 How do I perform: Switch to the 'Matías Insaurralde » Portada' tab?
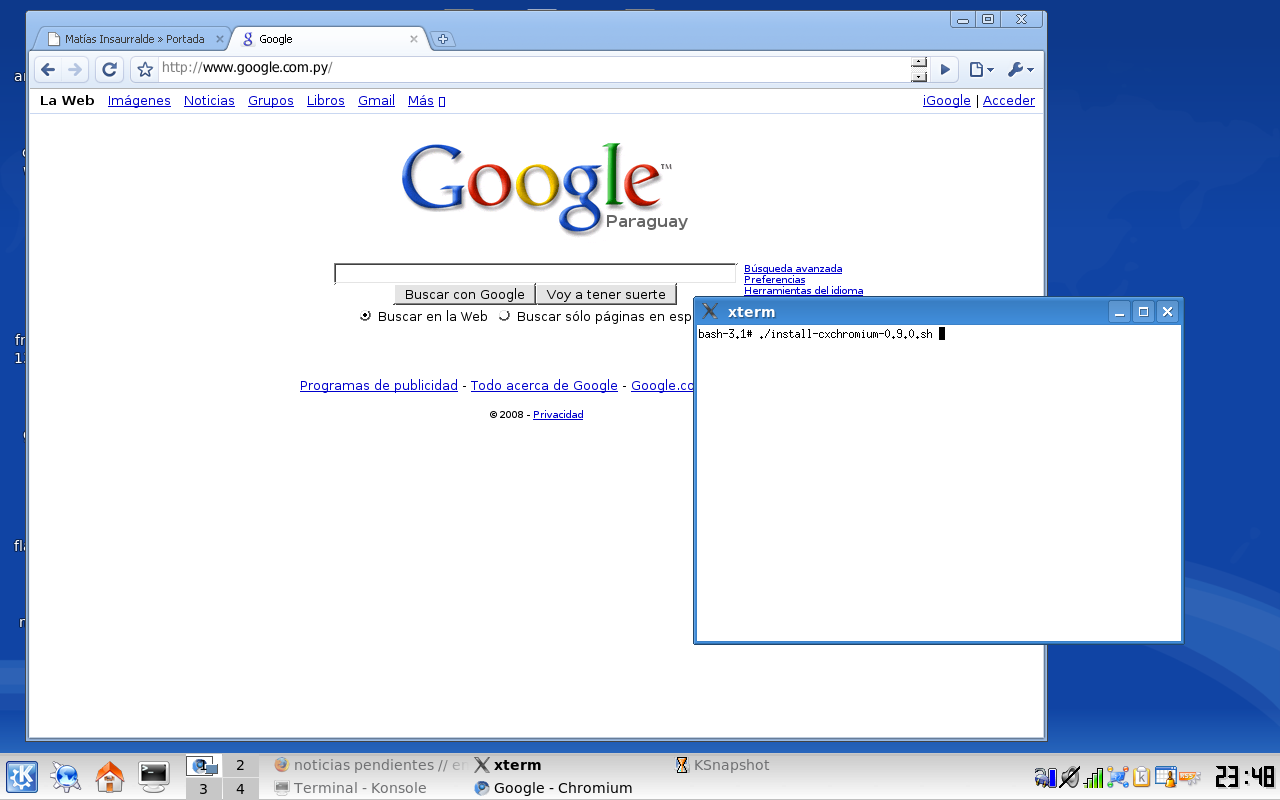point(133,39)
